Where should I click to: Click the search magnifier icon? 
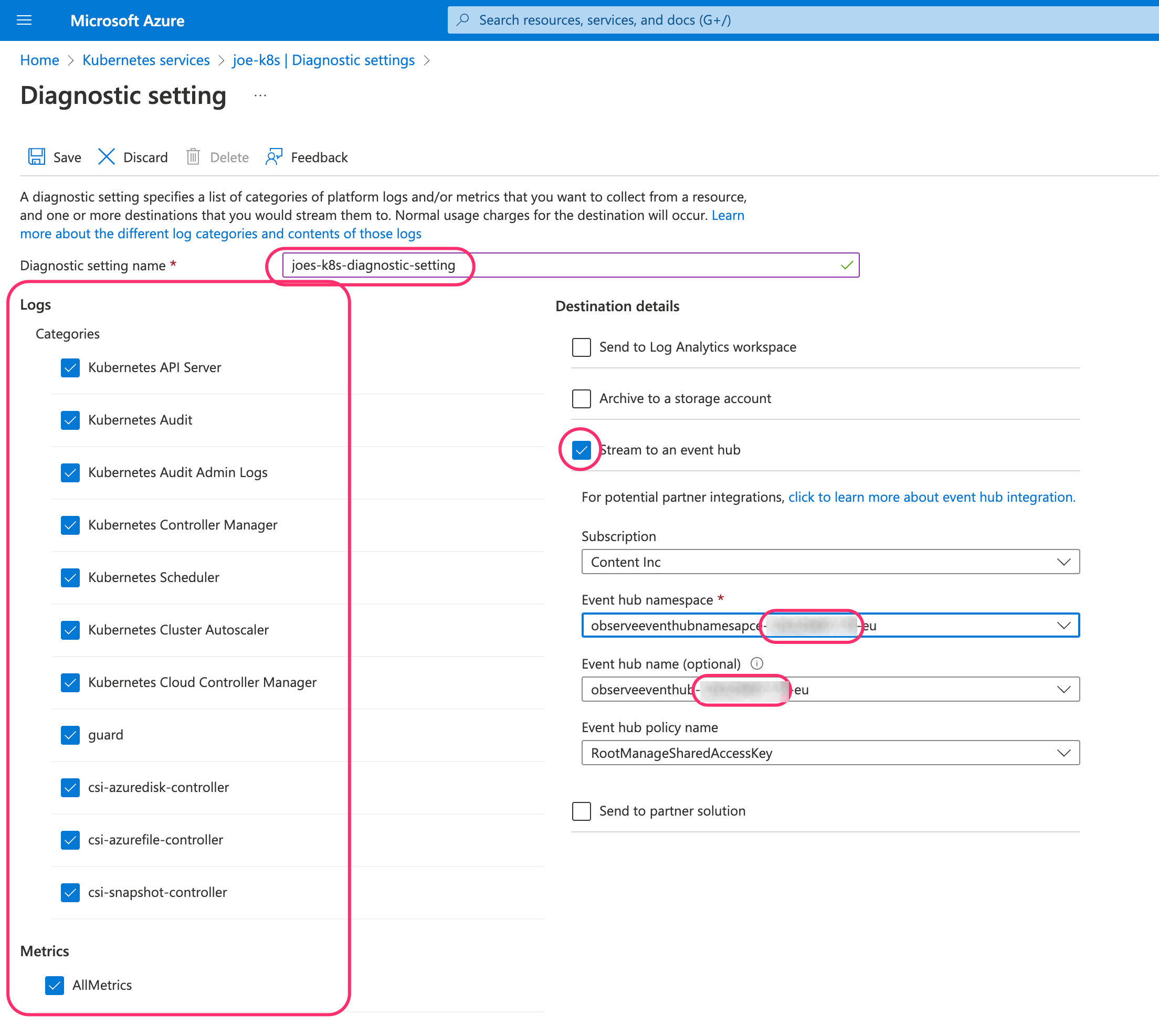pos(463,20)
